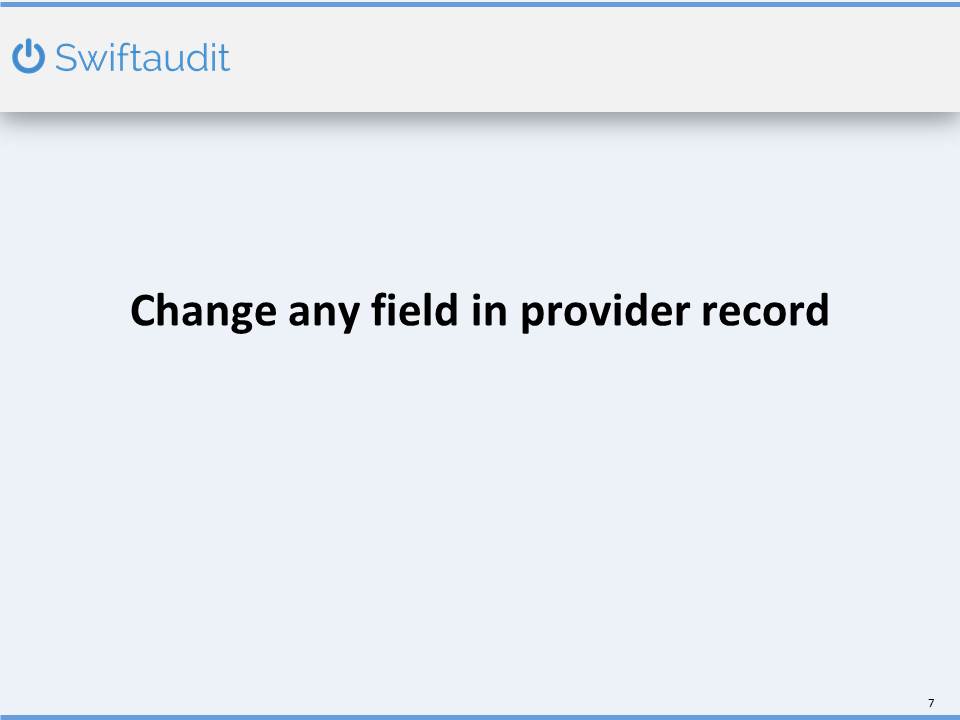Click the Swiftaudit wordmark text
Viewport: 960px width, 720px height.
142,58
